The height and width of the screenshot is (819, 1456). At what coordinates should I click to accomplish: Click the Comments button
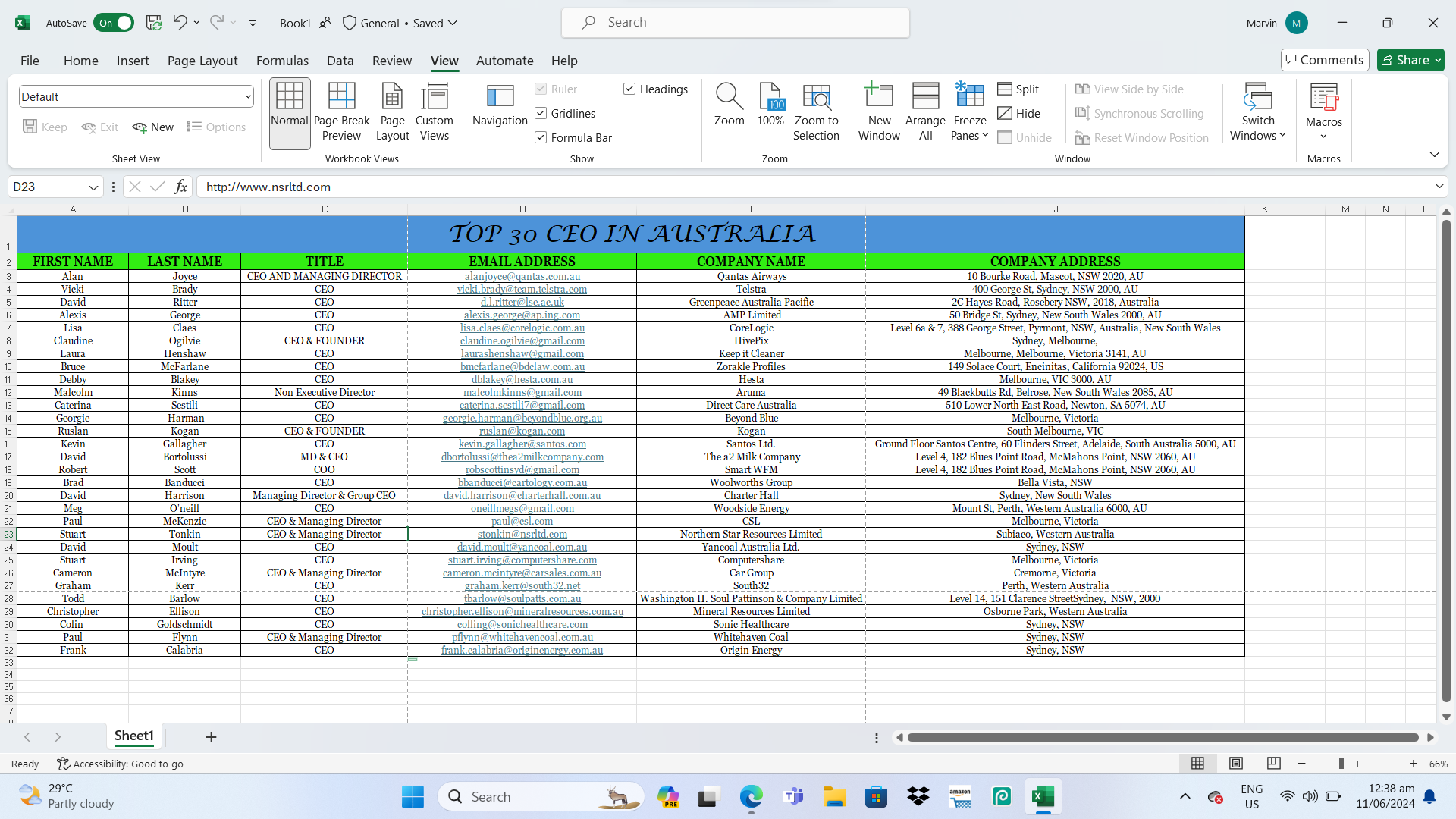tap(1324, 60)
